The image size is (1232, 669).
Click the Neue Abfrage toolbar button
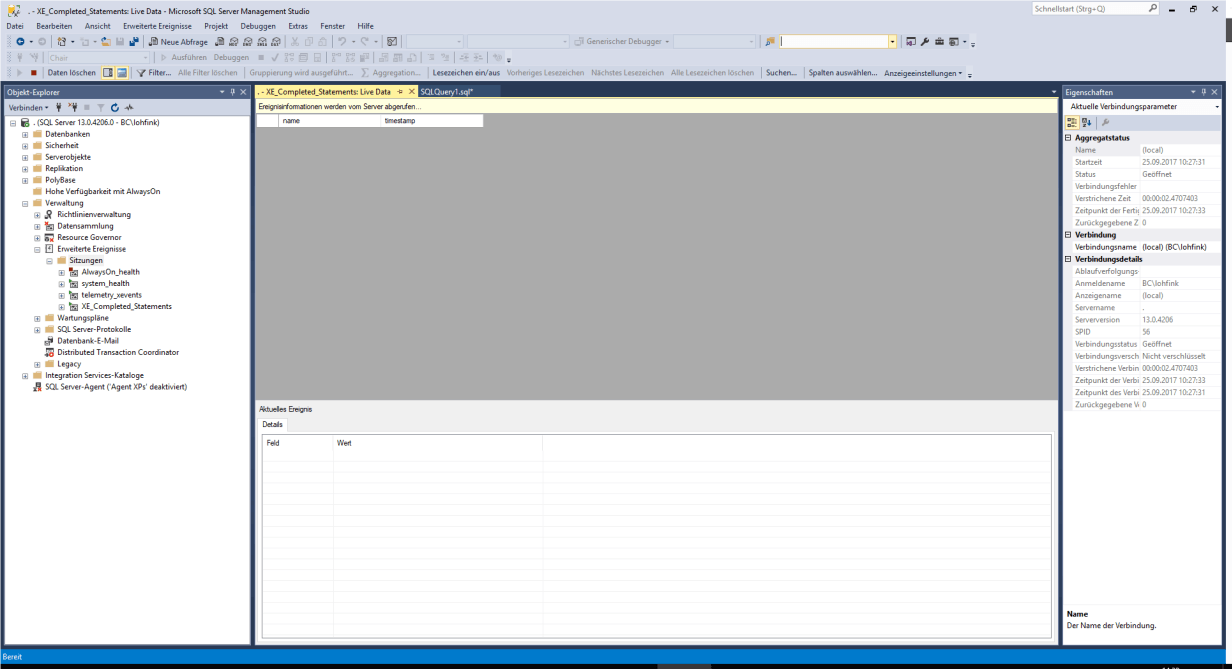[178, 42]
